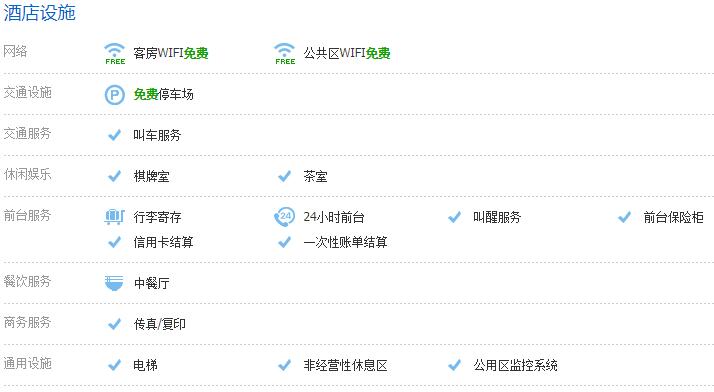The height and width of the screenshot is (392, 714).
Task: Click the bowl icon for 中餐厅
Action: click(x=114, y=283)
